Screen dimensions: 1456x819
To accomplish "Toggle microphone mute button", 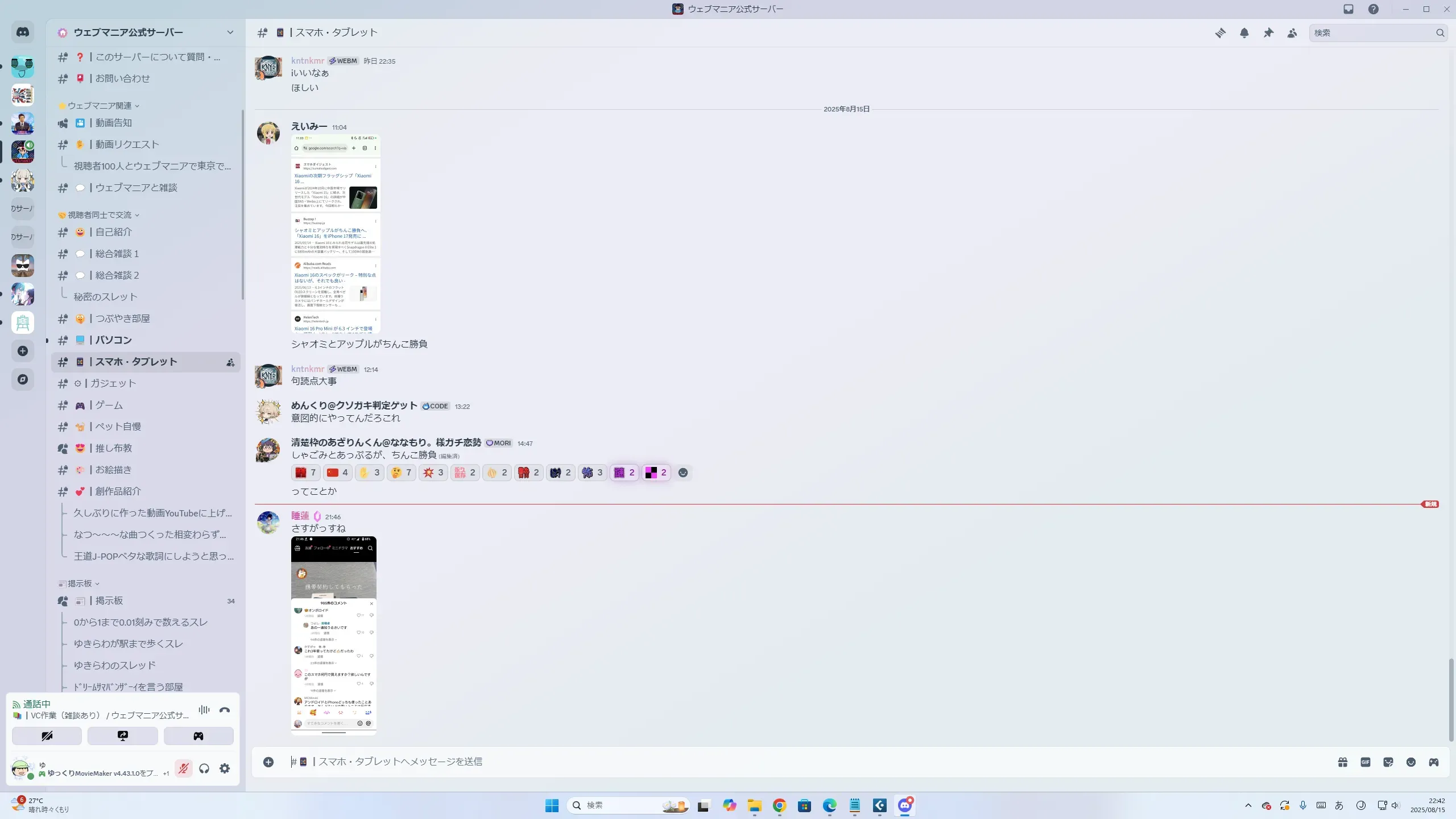I will pos(183,769).
